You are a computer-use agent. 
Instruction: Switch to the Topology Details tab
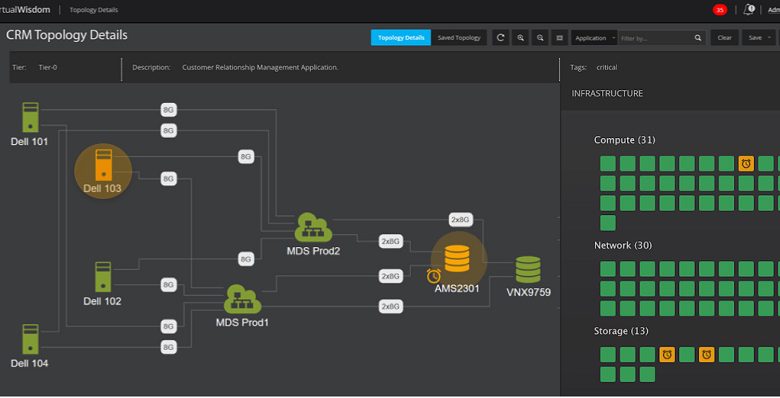401,38
